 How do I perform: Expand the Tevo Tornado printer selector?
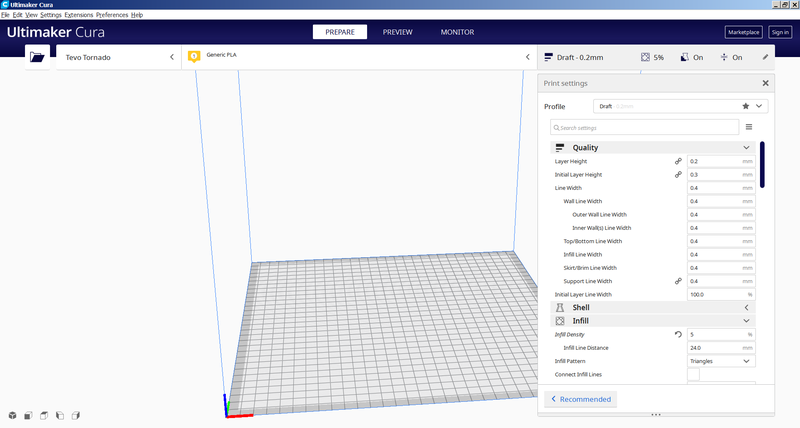click(172, 57)
